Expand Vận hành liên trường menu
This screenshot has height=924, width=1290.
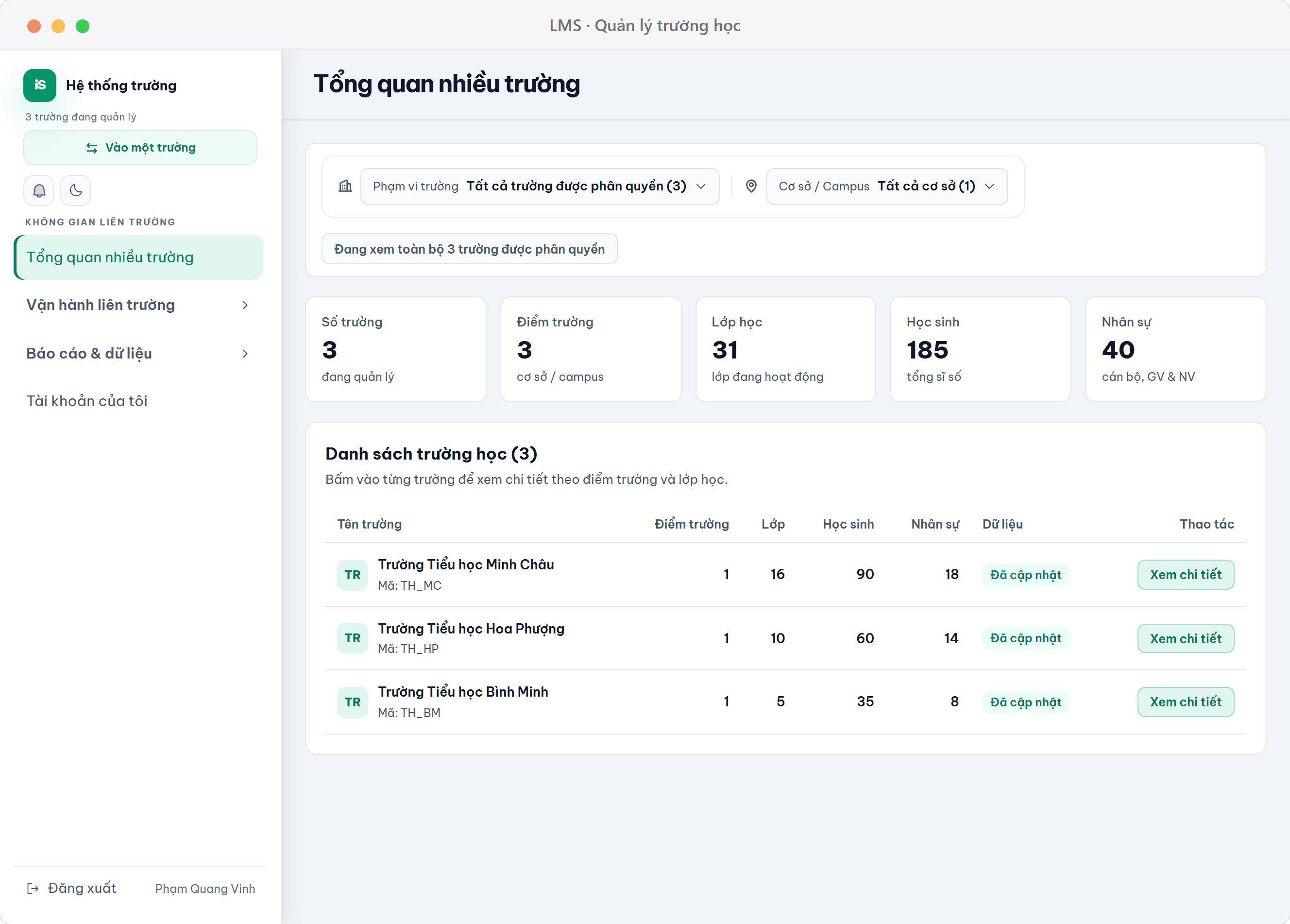138,305
